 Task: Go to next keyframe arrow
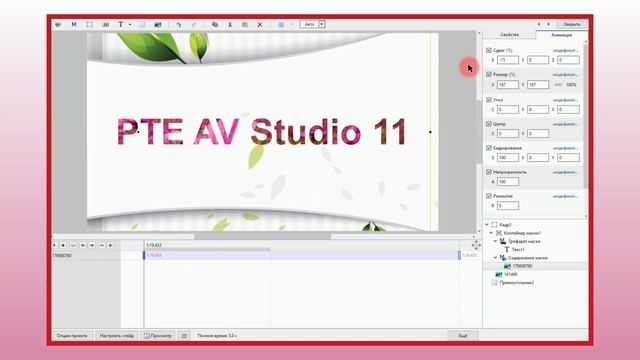[x=92, y=245]
